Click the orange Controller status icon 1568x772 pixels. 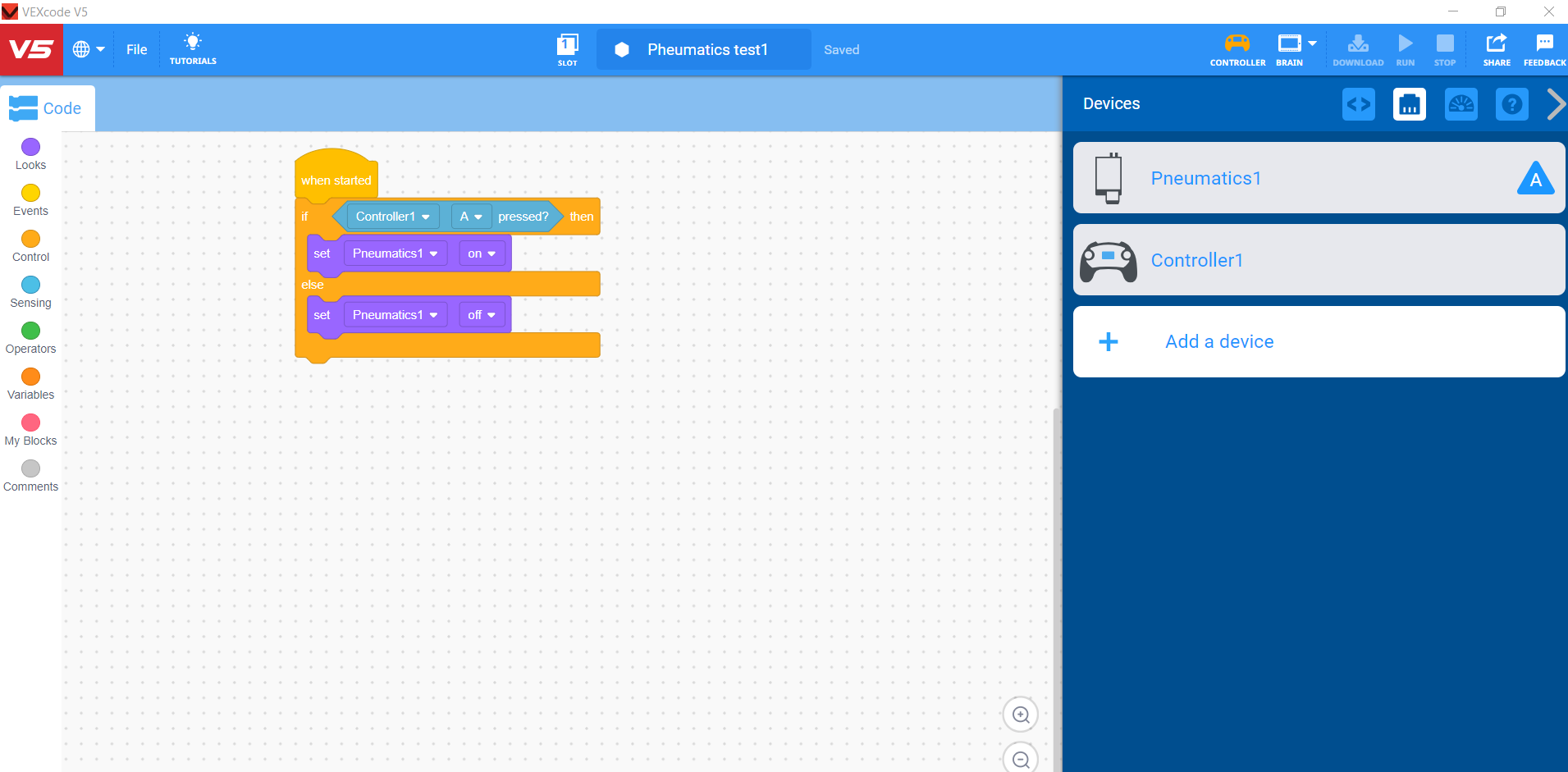[1237, 49]
